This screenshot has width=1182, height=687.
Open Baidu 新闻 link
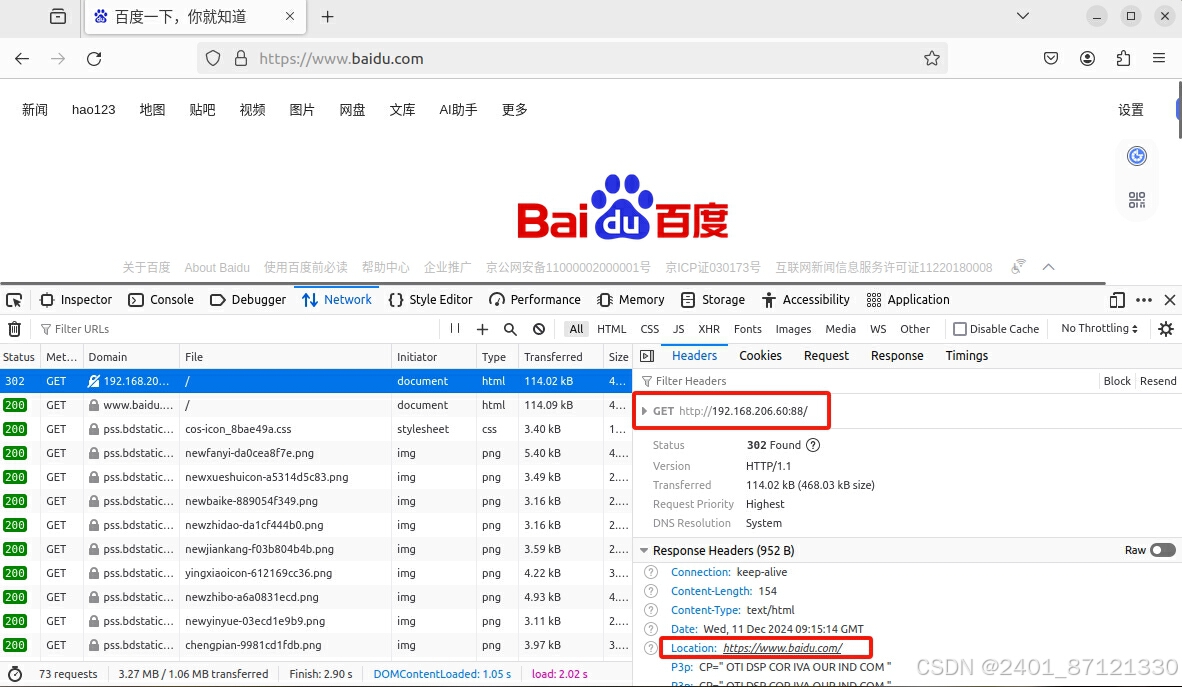pyautogui.click(x=35, y=110)
